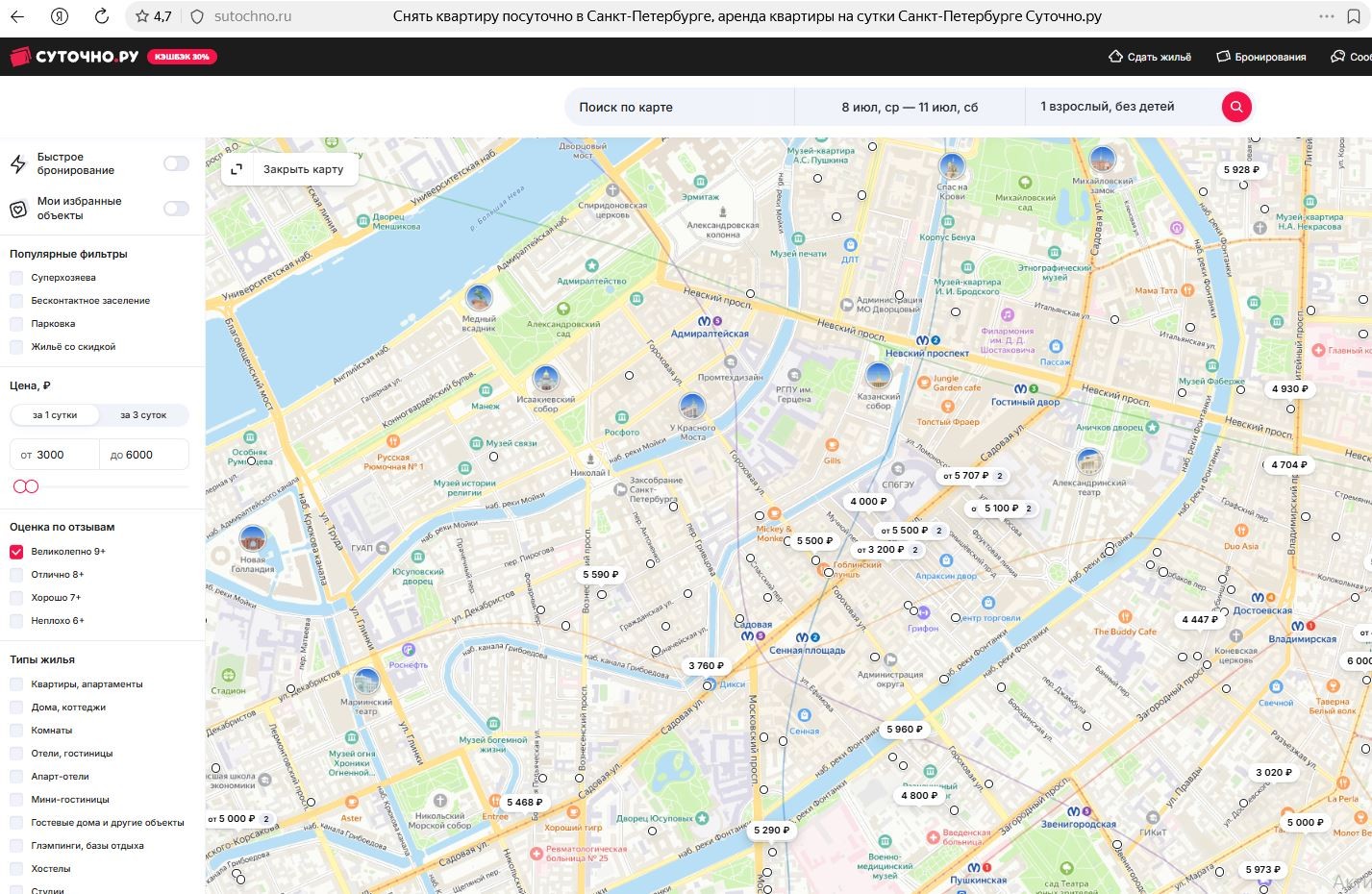
Task: Click the Закрыть карту button
Action: pyautogui.click(x=290, y=169)
